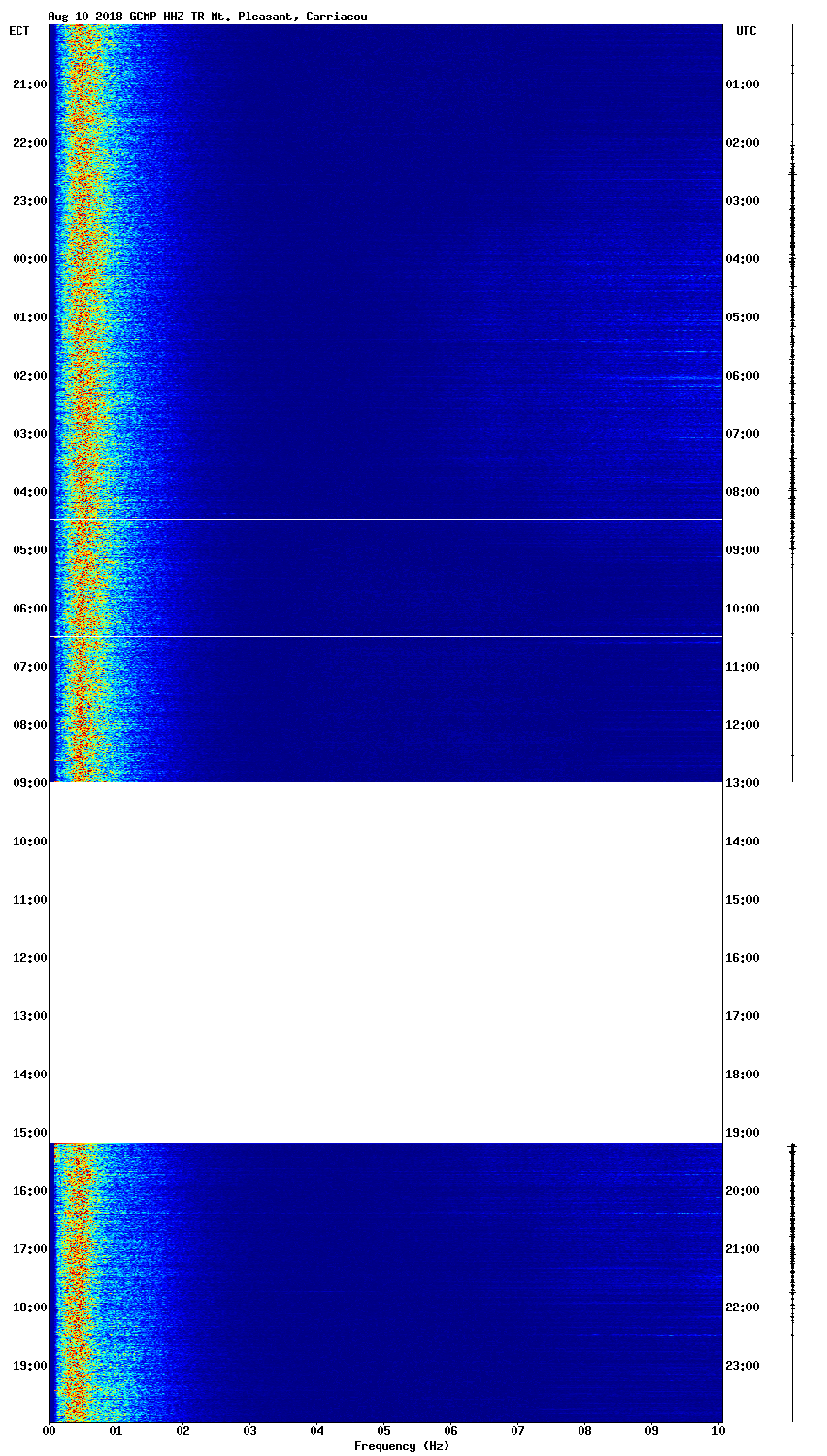The width and height of the screenshot is (827, 1456).
Task: Select the 02:00 label on ECT axis
Action: tap(29, 376)
